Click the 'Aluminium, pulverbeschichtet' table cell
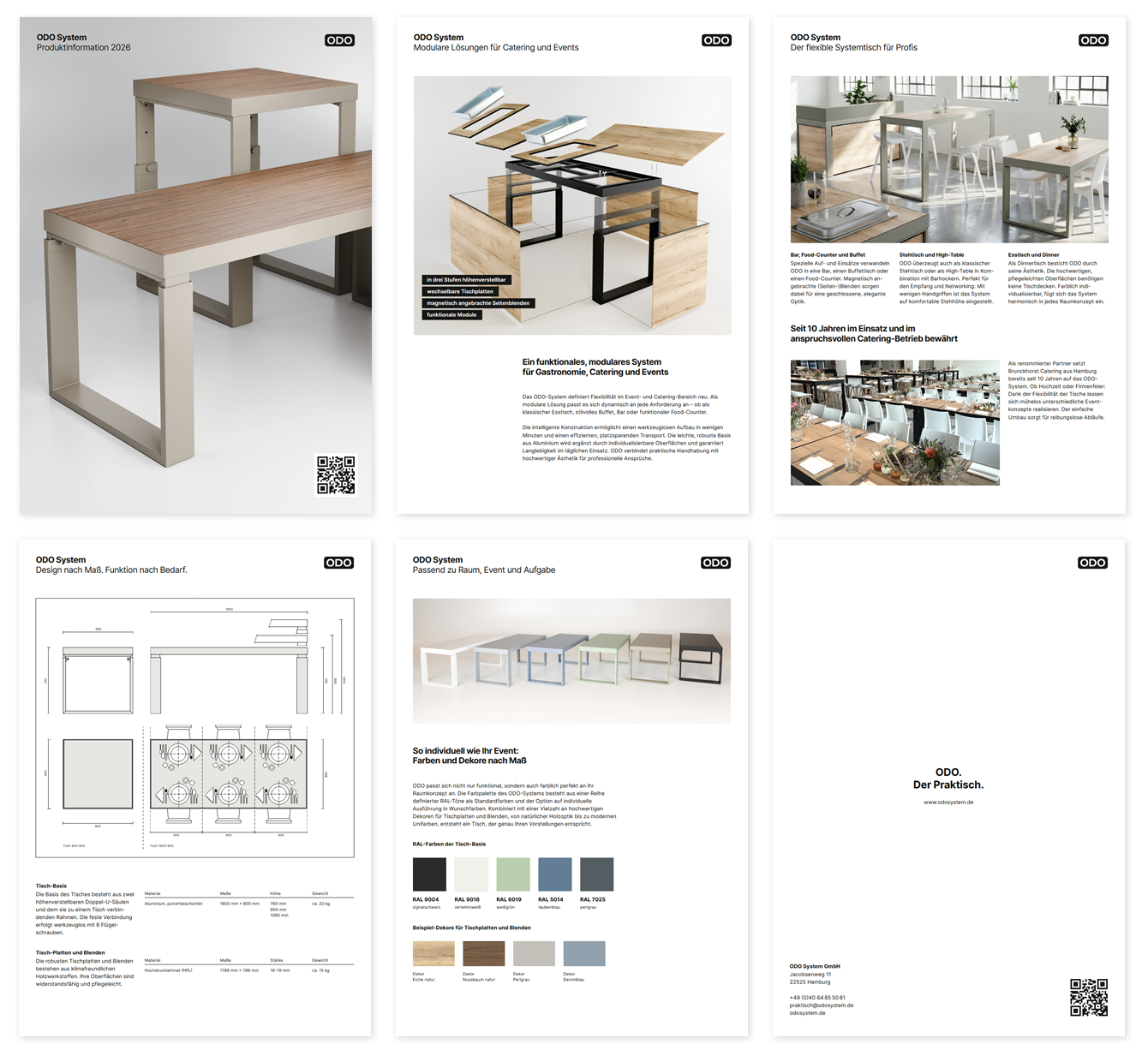Viewport: 1148px width, 1062px height. [174, 904]
